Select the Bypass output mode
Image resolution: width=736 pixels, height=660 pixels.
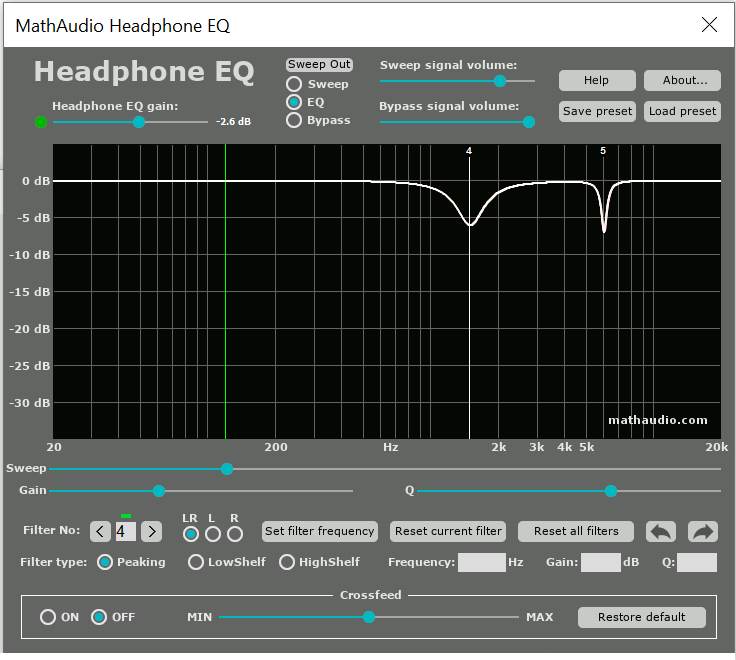click(x=294, y=120)
